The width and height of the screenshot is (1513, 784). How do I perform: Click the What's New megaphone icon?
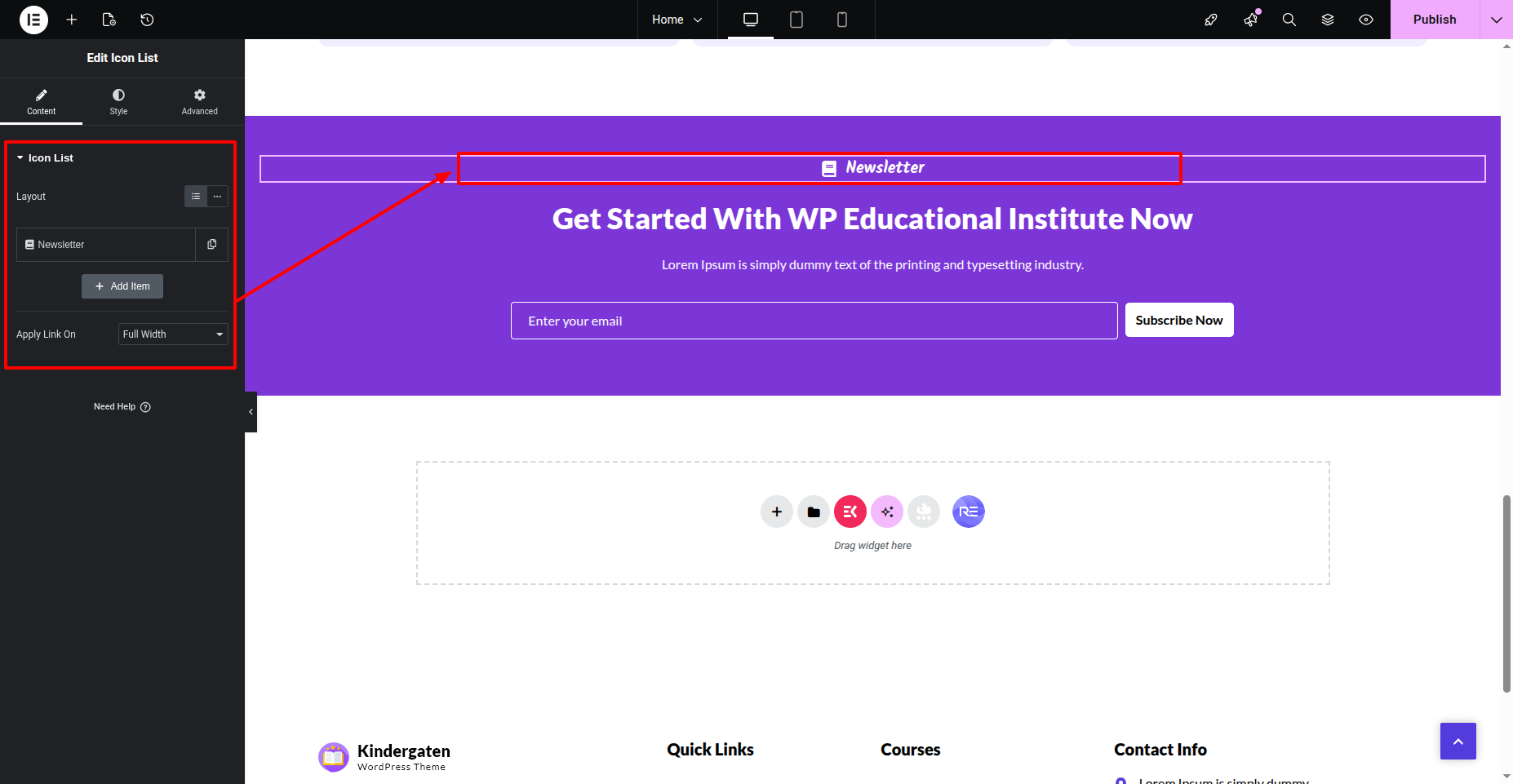click(1250, 20)
